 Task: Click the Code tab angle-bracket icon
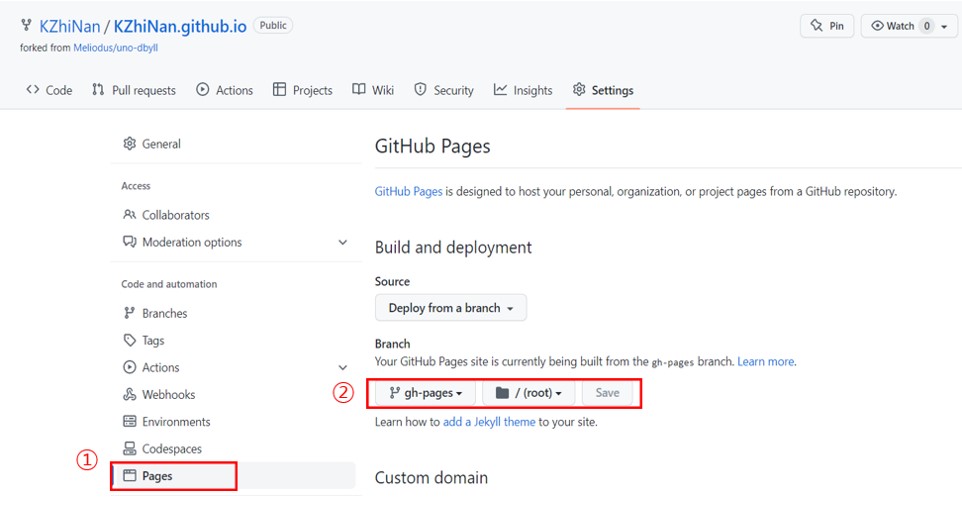pyautogui.click(x=33, y=90)
